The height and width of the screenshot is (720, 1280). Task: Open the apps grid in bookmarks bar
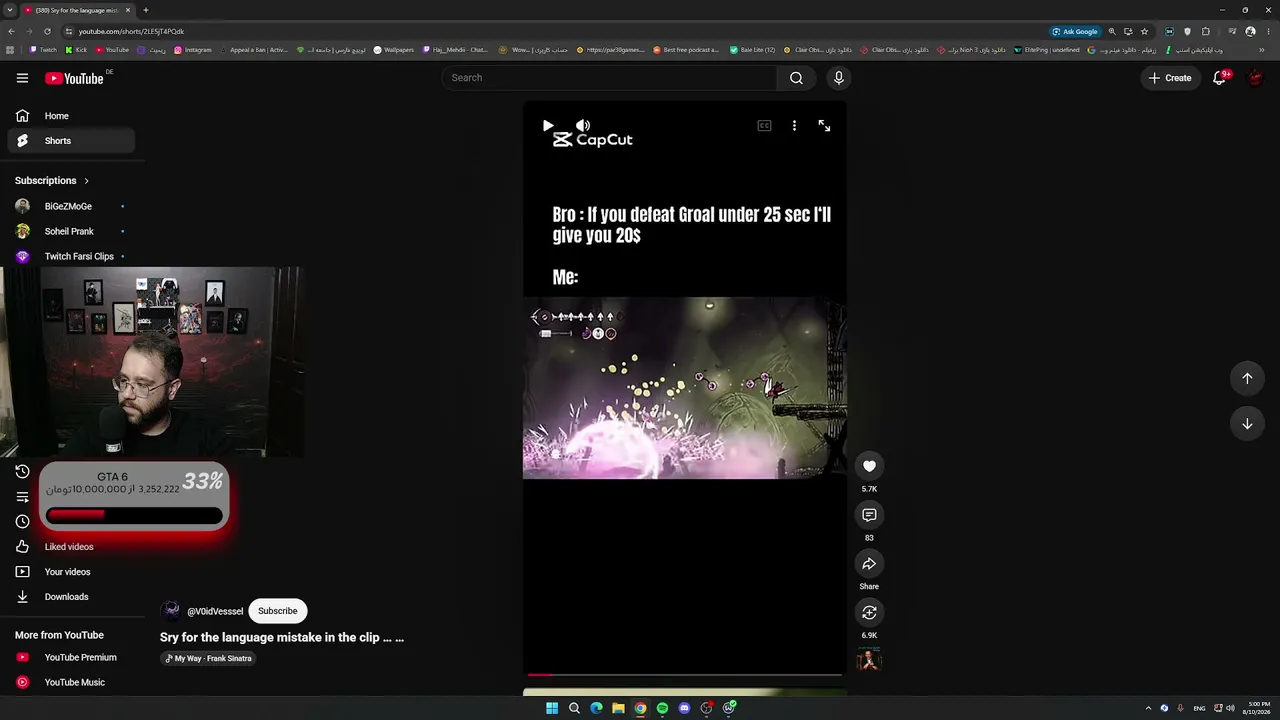[x=10, y=50]
